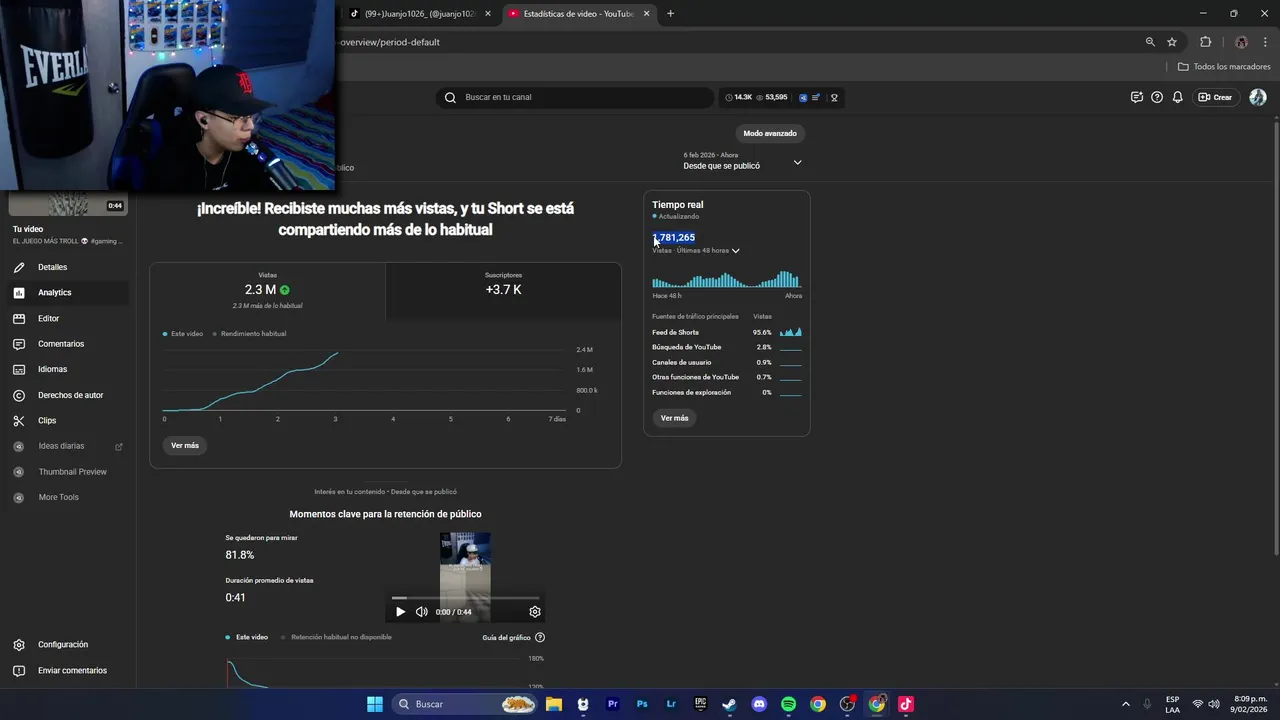The width and height of the screenshot is (1280, 720).
Task: Open Configuración gear in the sidebar
Action: pyautogui.click(x=19, y=645)
